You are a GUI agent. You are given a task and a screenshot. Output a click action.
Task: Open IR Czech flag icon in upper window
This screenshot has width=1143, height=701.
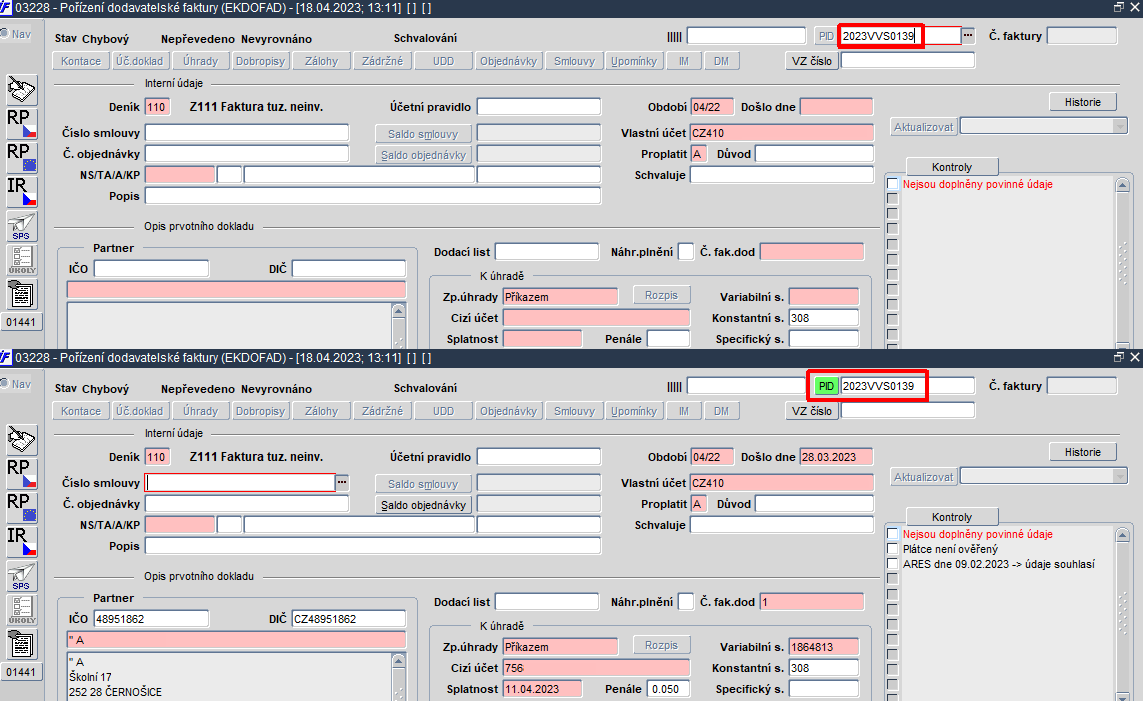click(22, 192)
